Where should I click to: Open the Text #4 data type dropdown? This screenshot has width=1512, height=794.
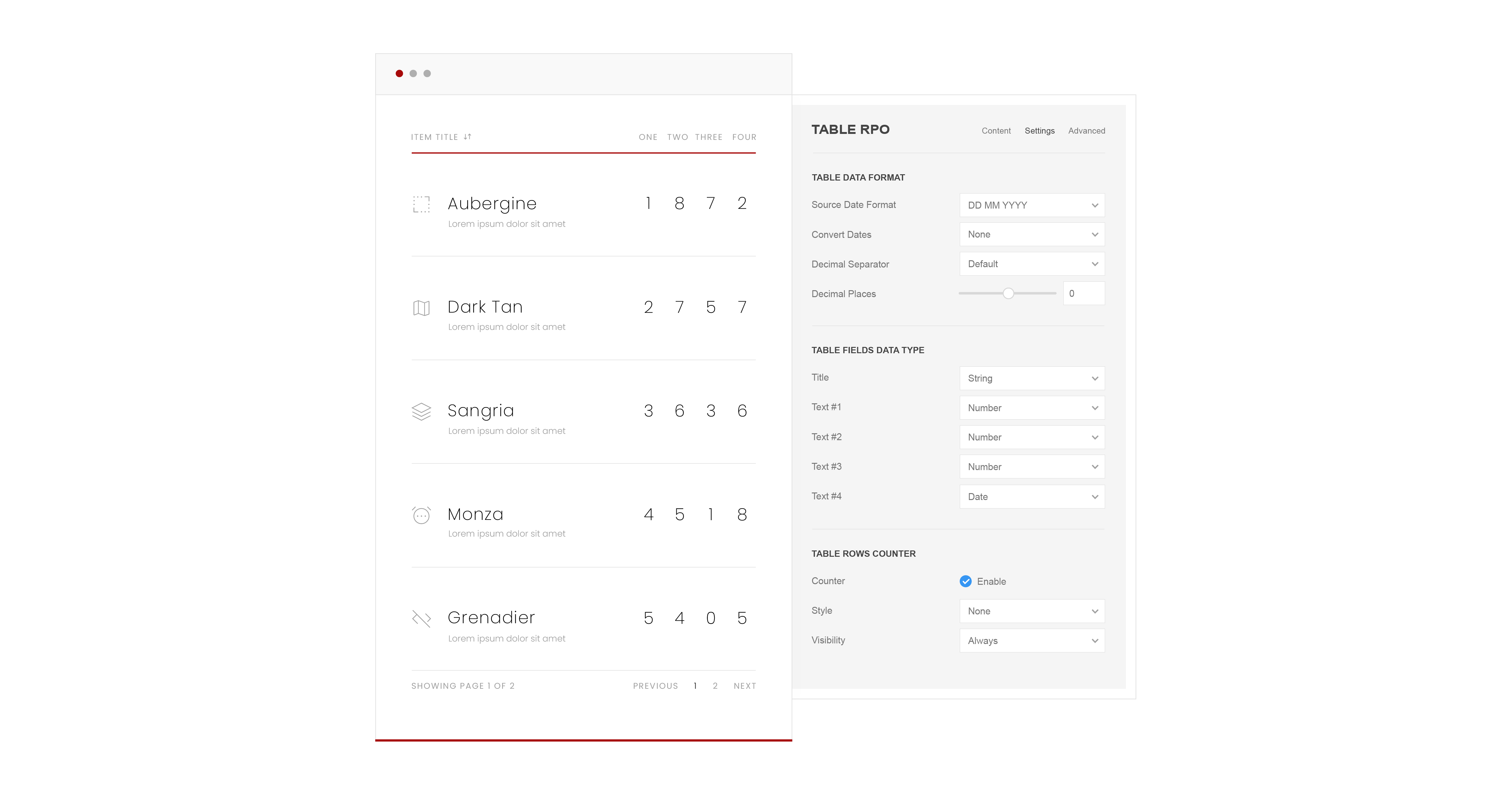1031,496
